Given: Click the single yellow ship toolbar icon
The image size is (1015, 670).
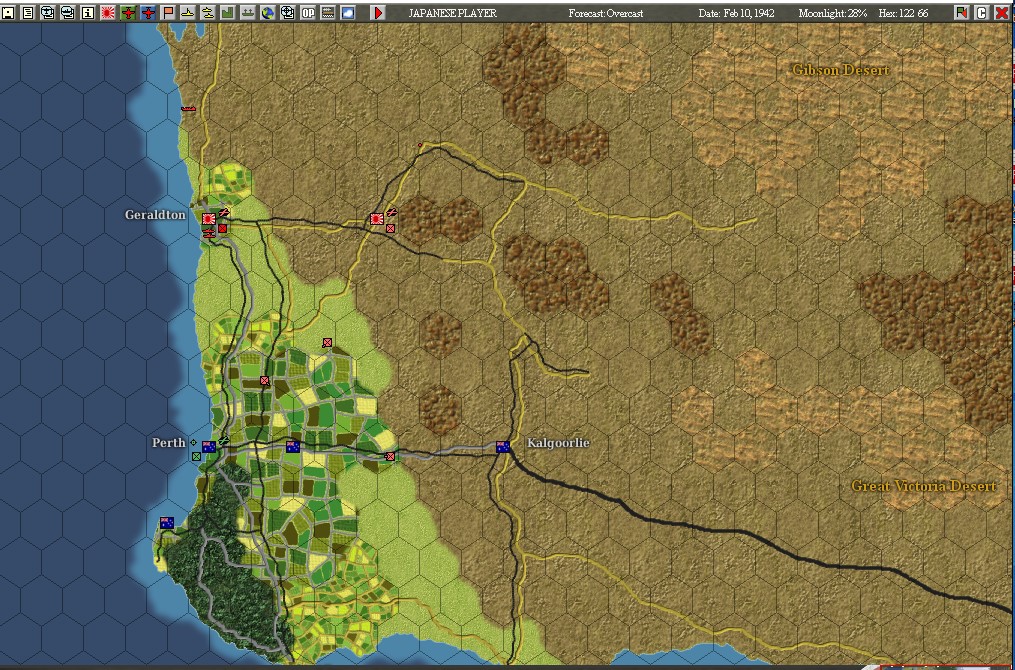Looking at the screenshot, I should [x=188, y=12].
